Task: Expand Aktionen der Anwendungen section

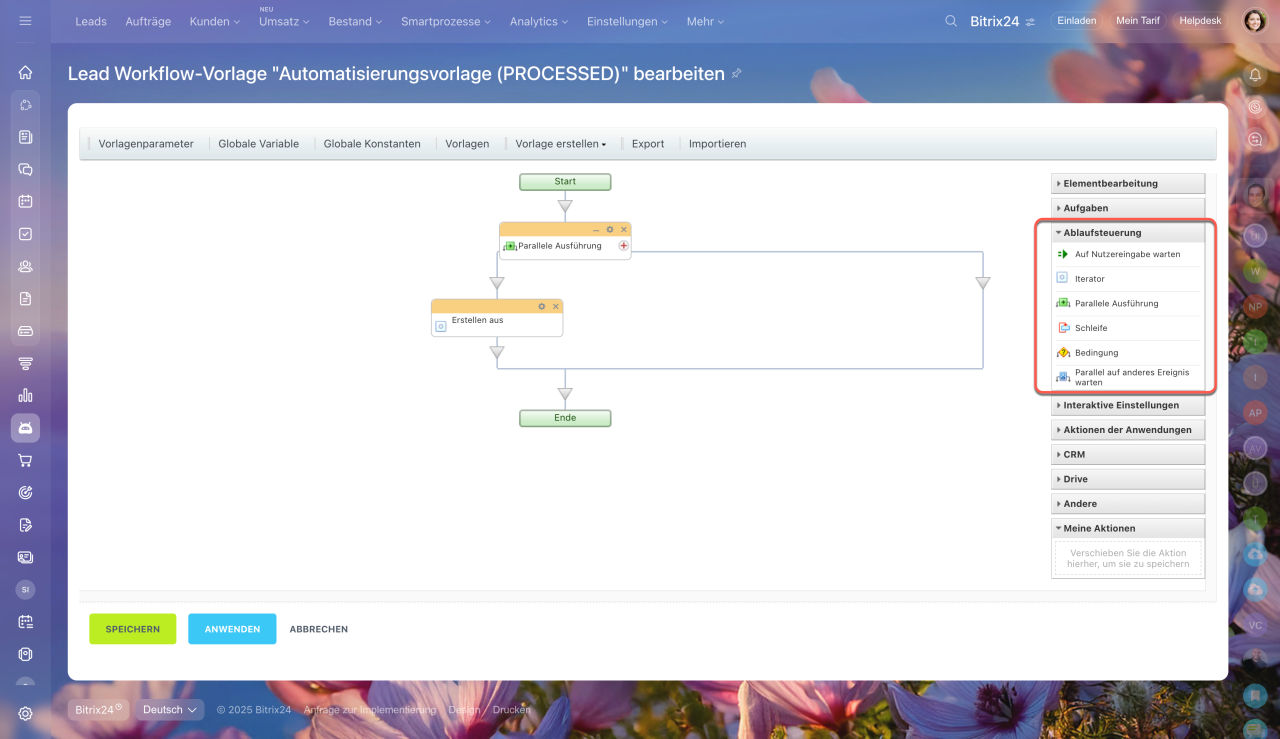Action: [x=1128, y=430]
